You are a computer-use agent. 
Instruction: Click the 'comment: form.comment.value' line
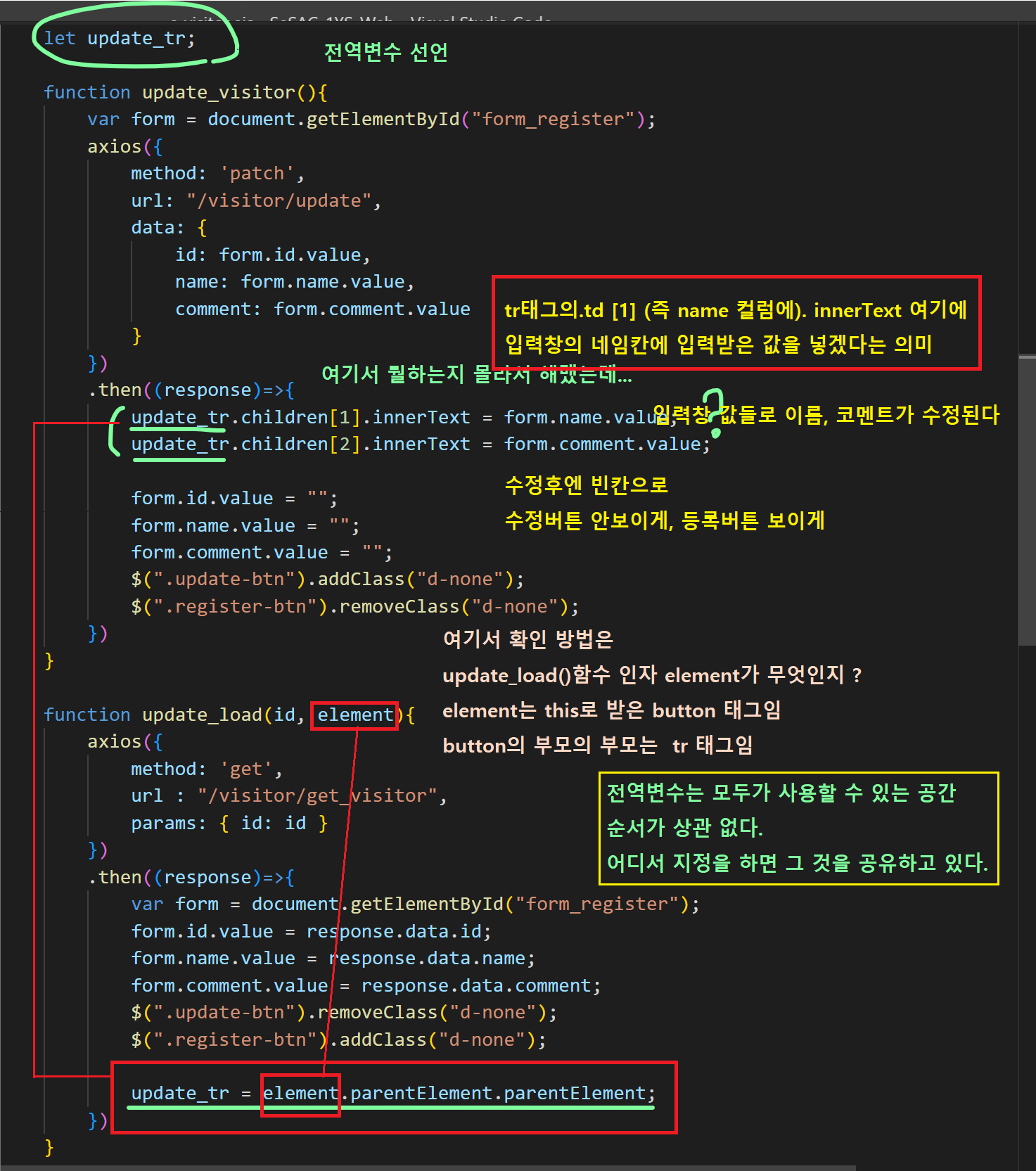pyautogui.click(x=323, y=309)
